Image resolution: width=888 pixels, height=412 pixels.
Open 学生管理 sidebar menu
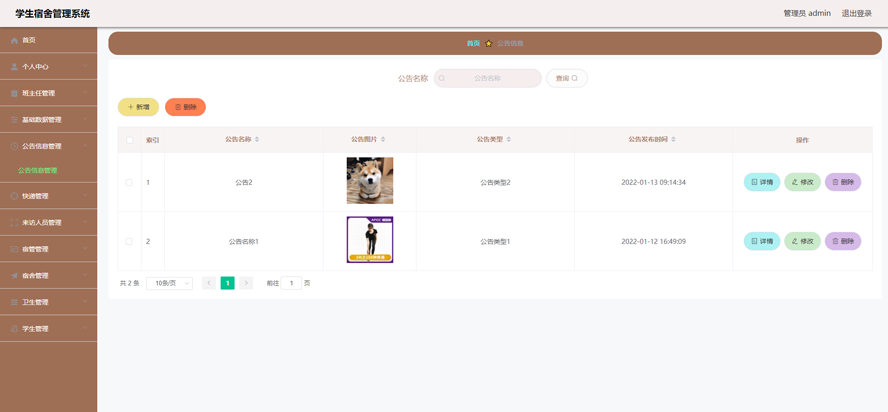coord(49,329)
